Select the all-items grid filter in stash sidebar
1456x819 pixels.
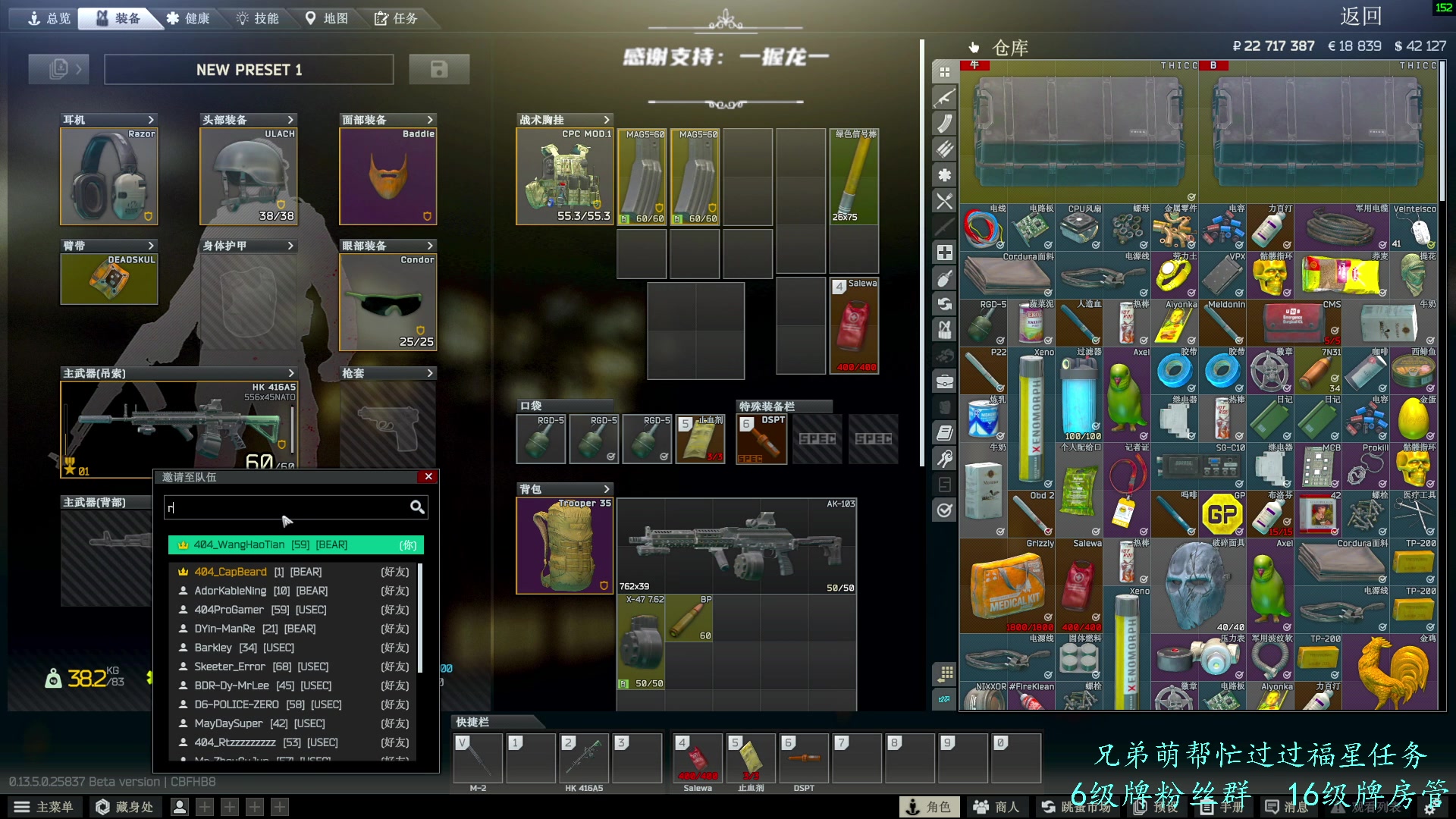click(944, 72)
